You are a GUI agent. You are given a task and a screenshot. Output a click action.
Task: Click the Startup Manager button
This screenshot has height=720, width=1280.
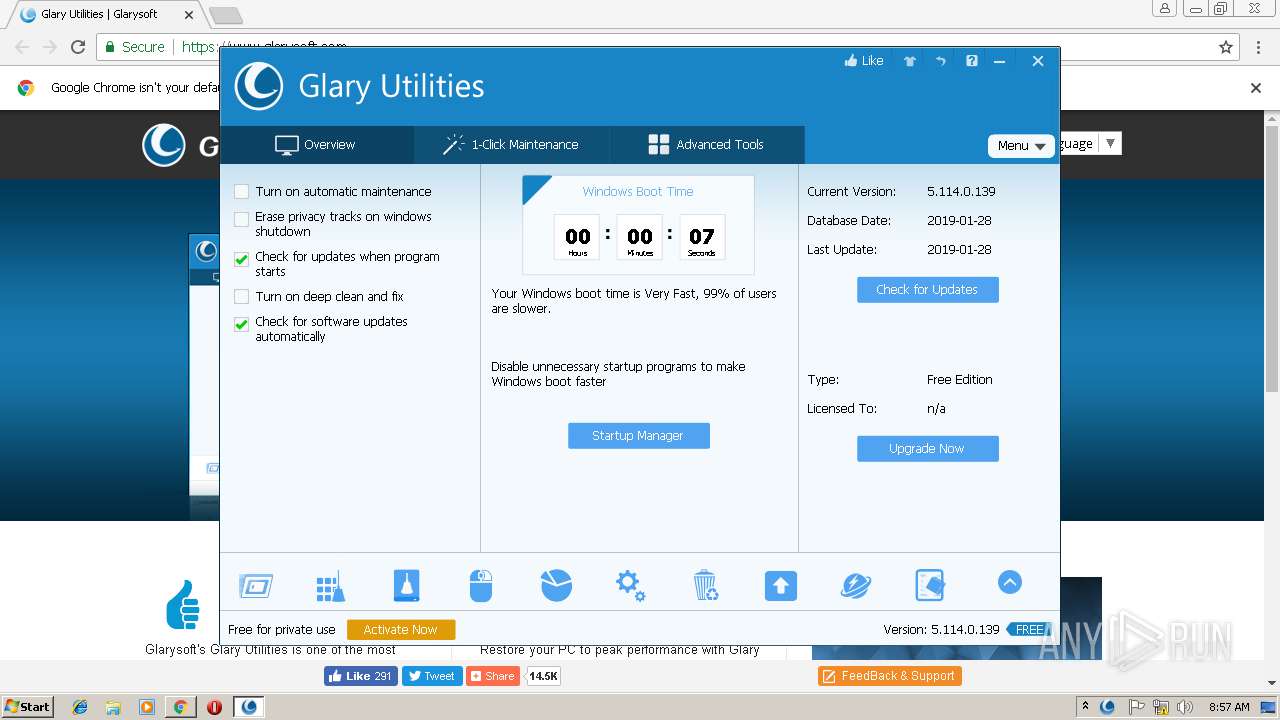(x=638, y=436)
